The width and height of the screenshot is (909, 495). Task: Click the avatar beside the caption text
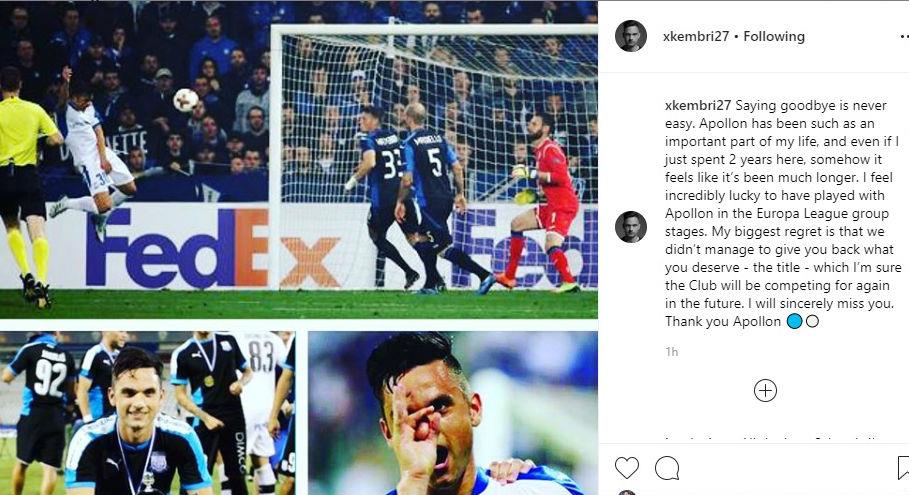point(631,227)
